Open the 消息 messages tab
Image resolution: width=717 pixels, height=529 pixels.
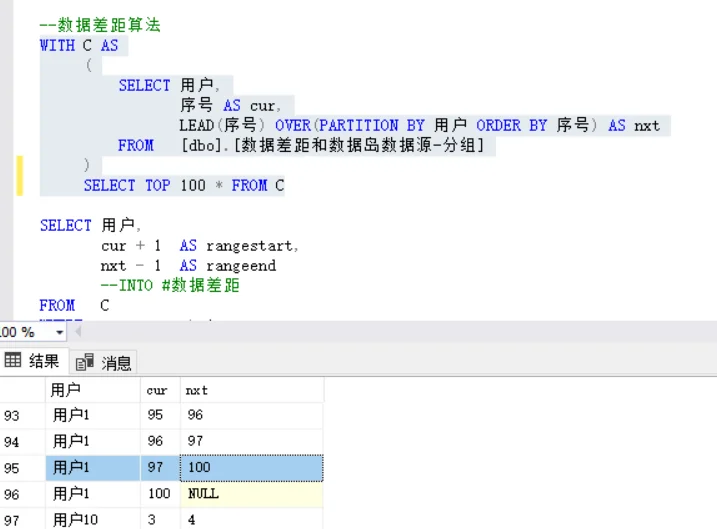click(x=103, y=363)
